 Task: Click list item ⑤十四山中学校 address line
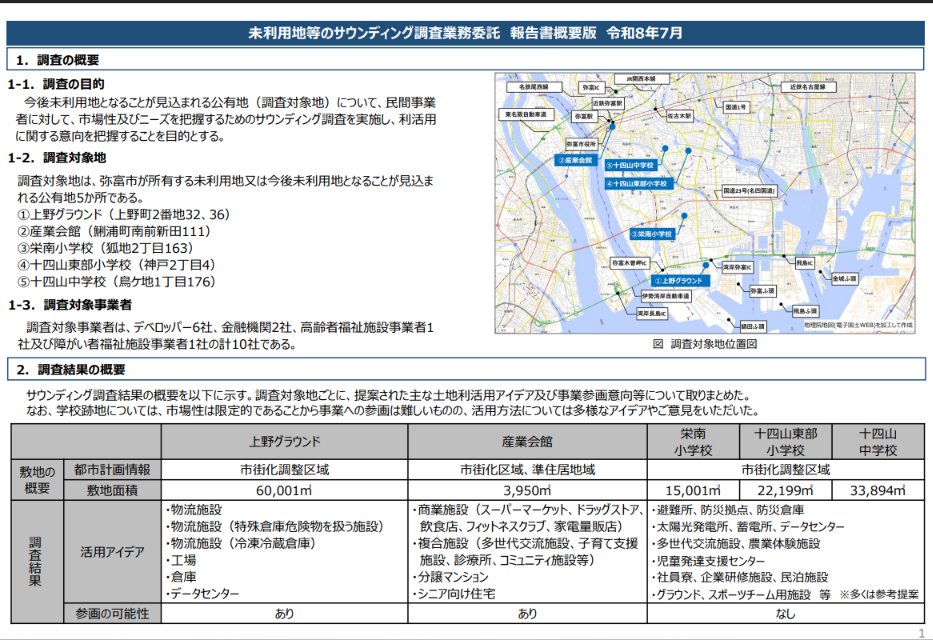click(116, 281)
